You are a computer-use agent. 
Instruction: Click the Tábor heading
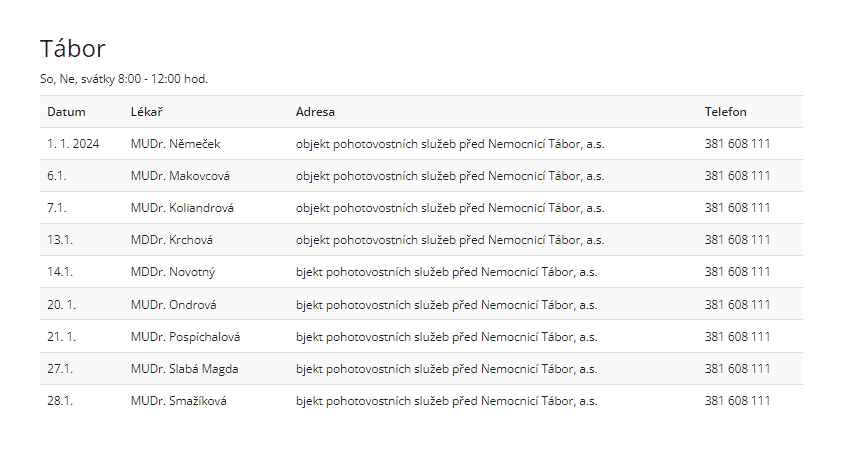click(x=72, y=48)
